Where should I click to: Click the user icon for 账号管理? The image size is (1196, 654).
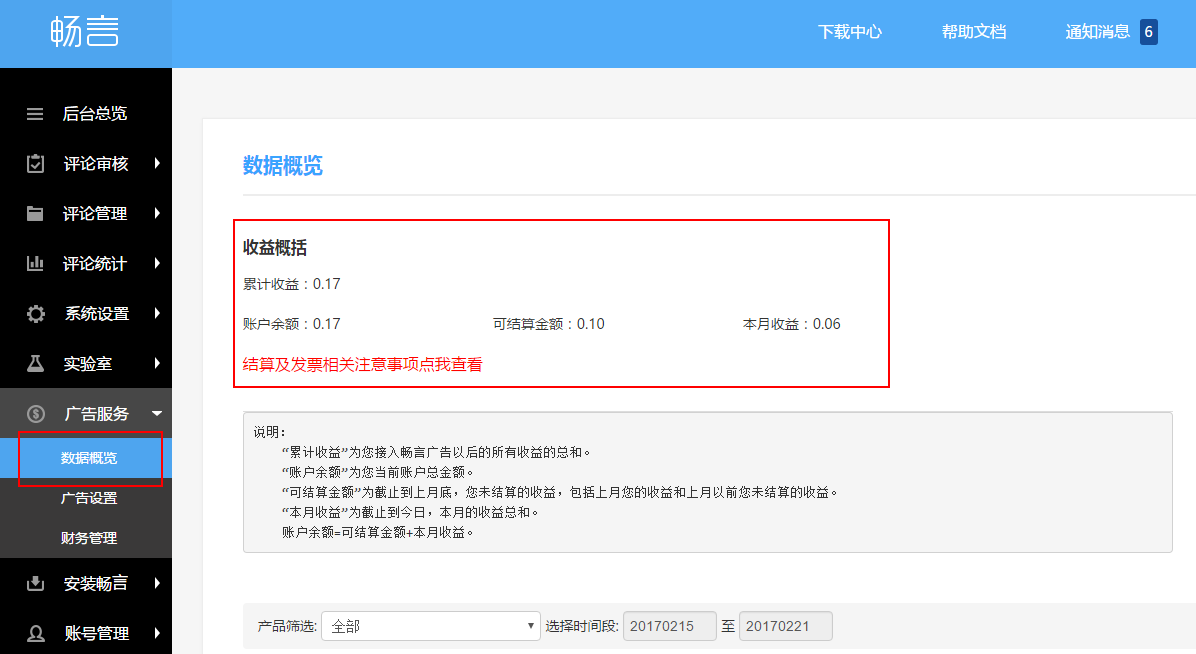[x=35, y=633]
